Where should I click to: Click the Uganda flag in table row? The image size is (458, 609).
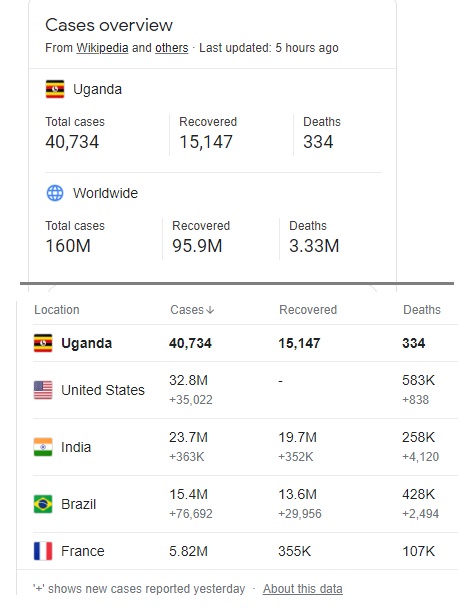(43, 343)
